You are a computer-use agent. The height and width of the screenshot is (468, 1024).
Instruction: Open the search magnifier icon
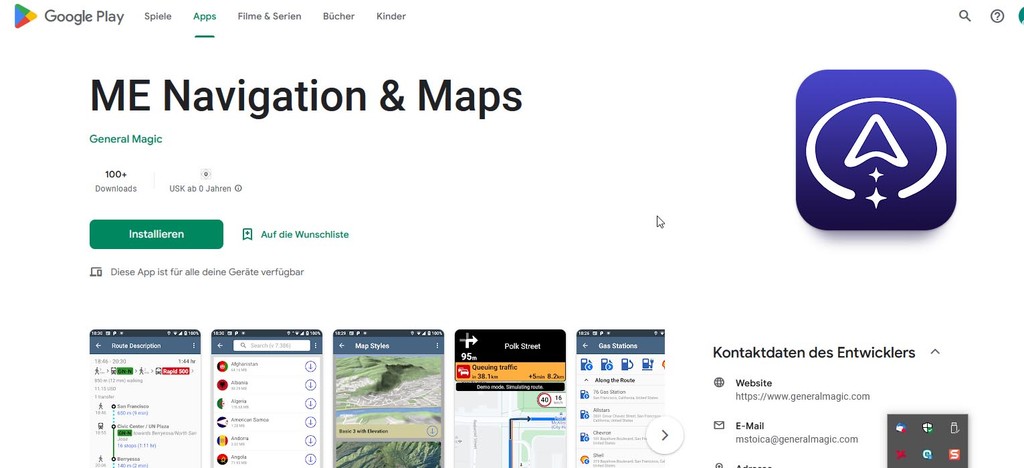pyautogui.click(x=965, y=16)
